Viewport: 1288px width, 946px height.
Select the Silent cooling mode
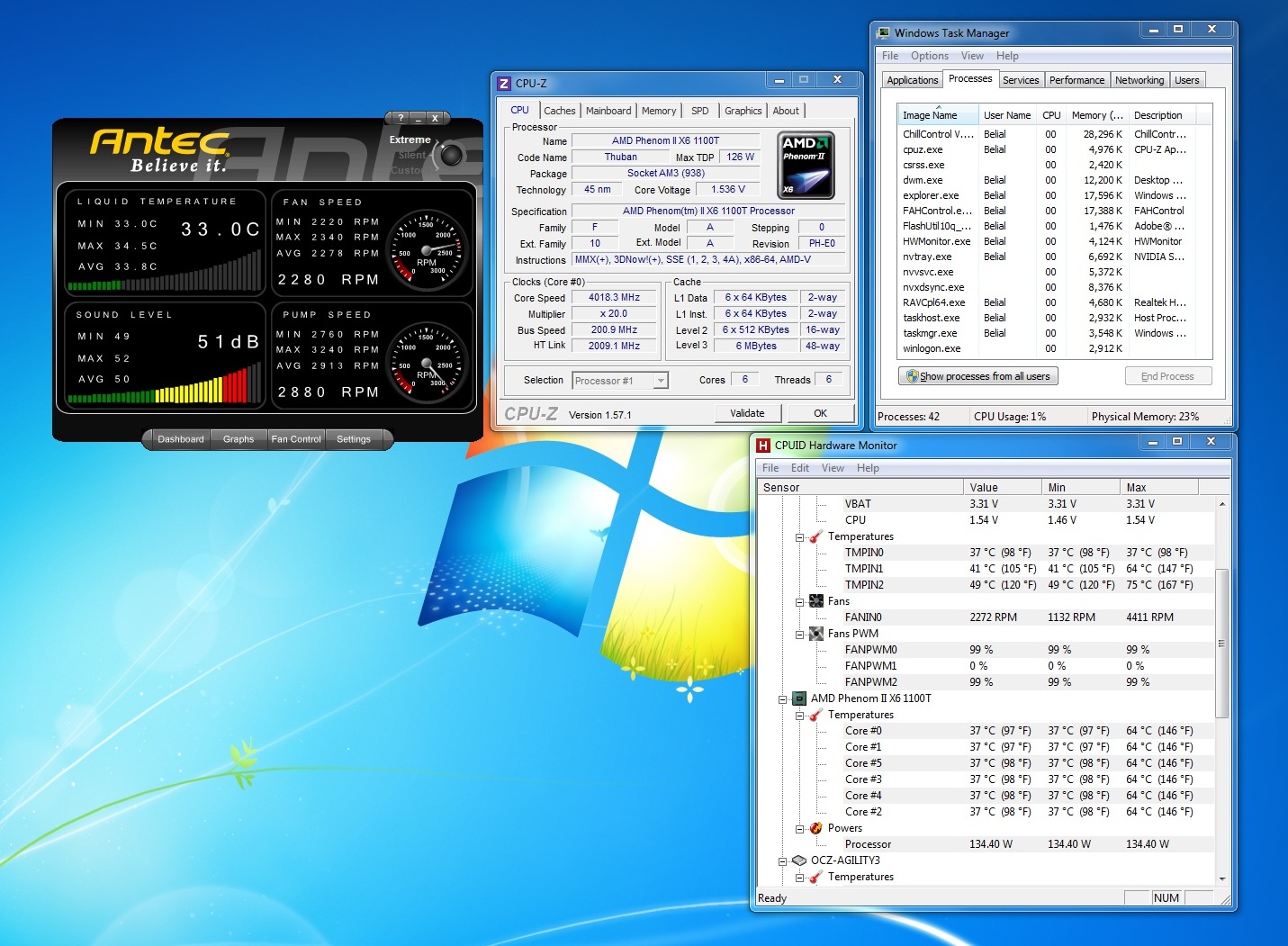tap(411, 155)
